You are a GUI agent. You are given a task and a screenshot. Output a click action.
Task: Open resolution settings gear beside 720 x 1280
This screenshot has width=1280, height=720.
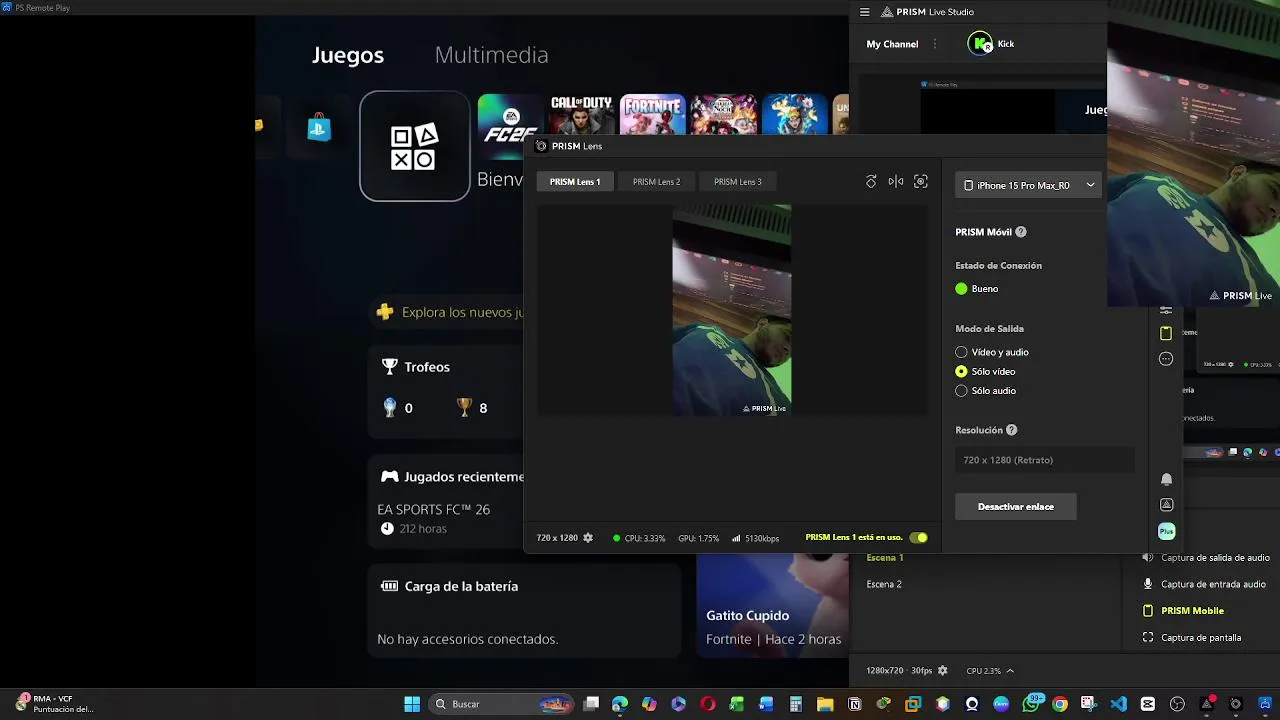click(x=588, y=538)
